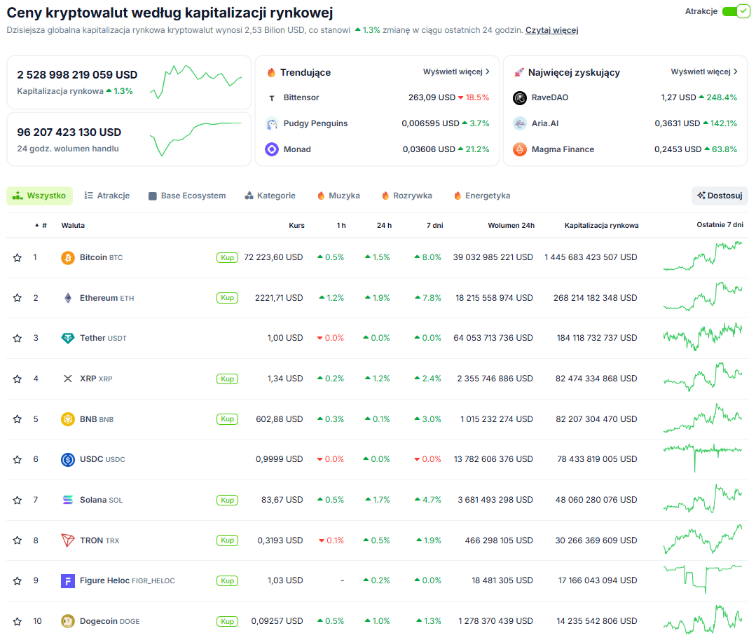This screenshot has width=756, height=644.
Task: Click the Bitcoin coin icon
Action: tap(68, 257)
